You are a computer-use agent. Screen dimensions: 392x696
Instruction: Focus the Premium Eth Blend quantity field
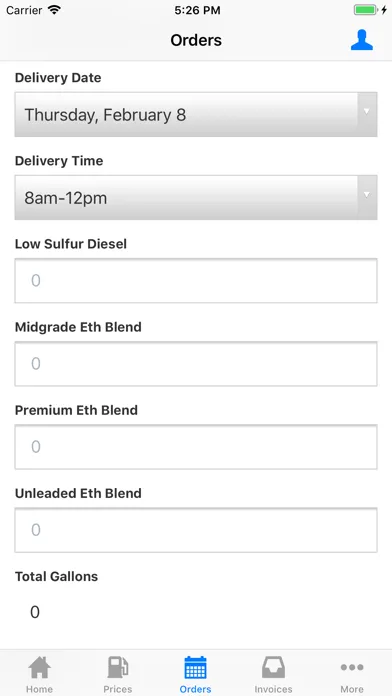[196, 447]
